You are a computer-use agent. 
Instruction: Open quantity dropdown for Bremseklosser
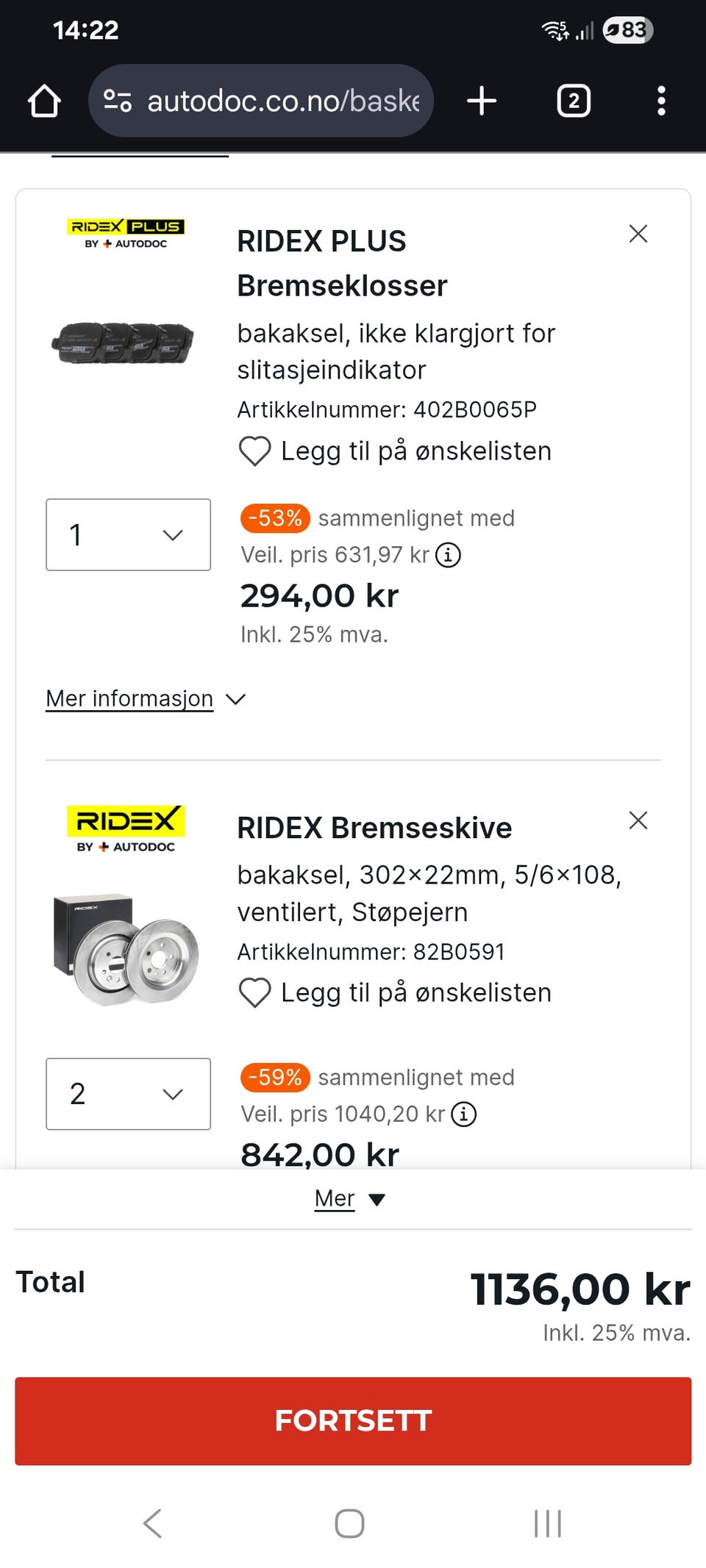coord(128,534)
